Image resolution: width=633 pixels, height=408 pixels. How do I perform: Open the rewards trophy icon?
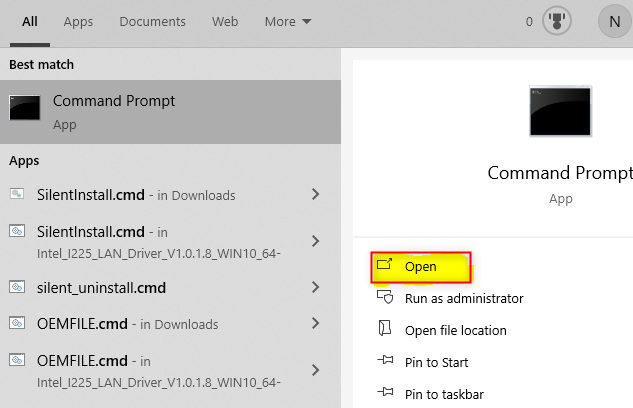pos(557,21)
